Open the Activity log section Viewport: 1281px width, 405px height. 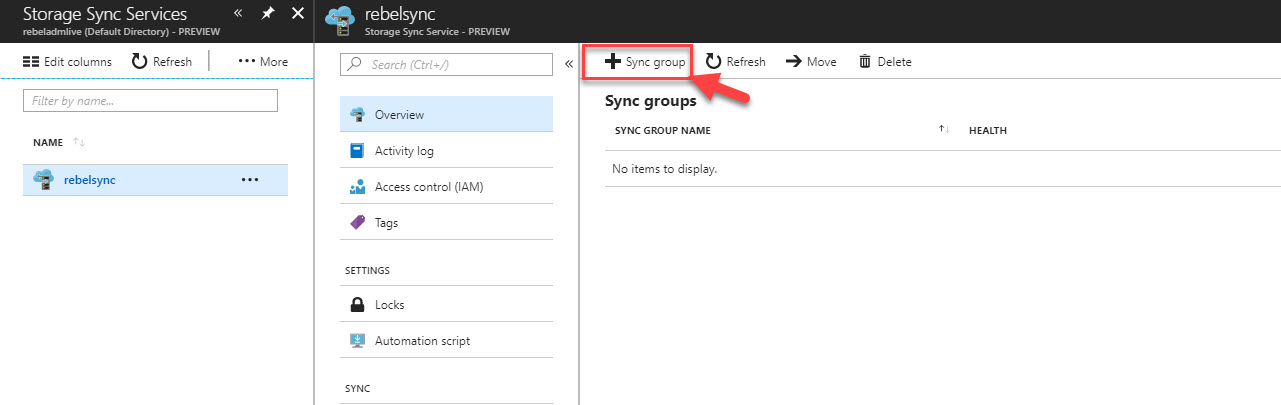pos(446,150)
